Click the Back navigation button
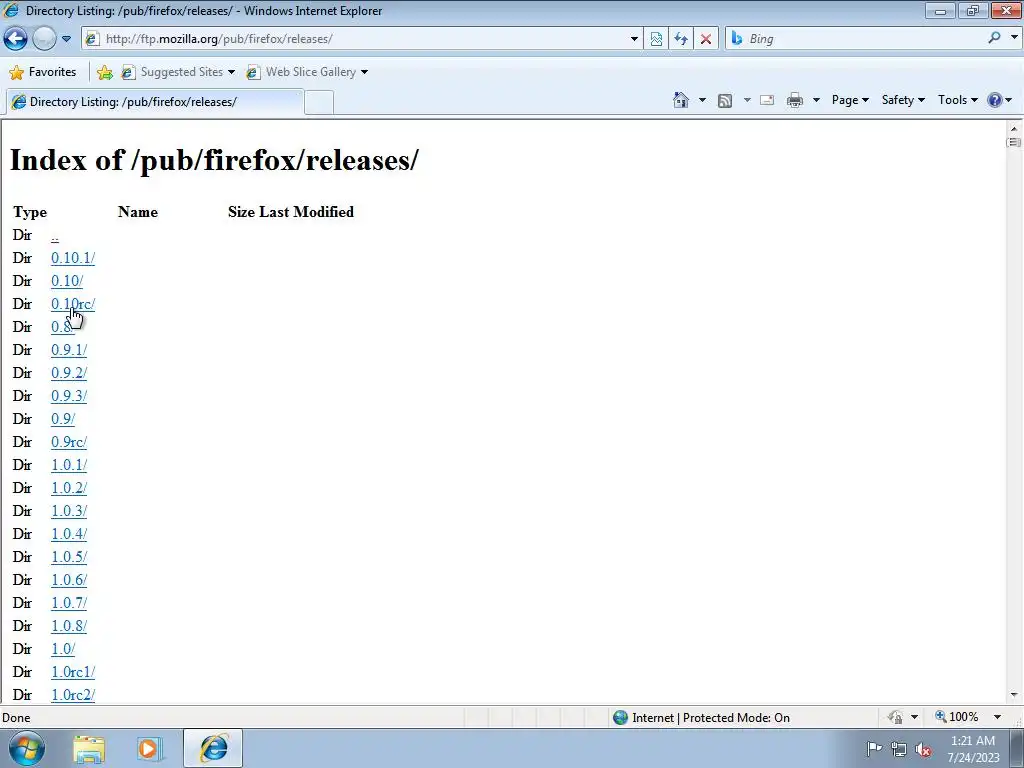The image size is (1024, 768). pyautogui.click(x=16, y=39)
